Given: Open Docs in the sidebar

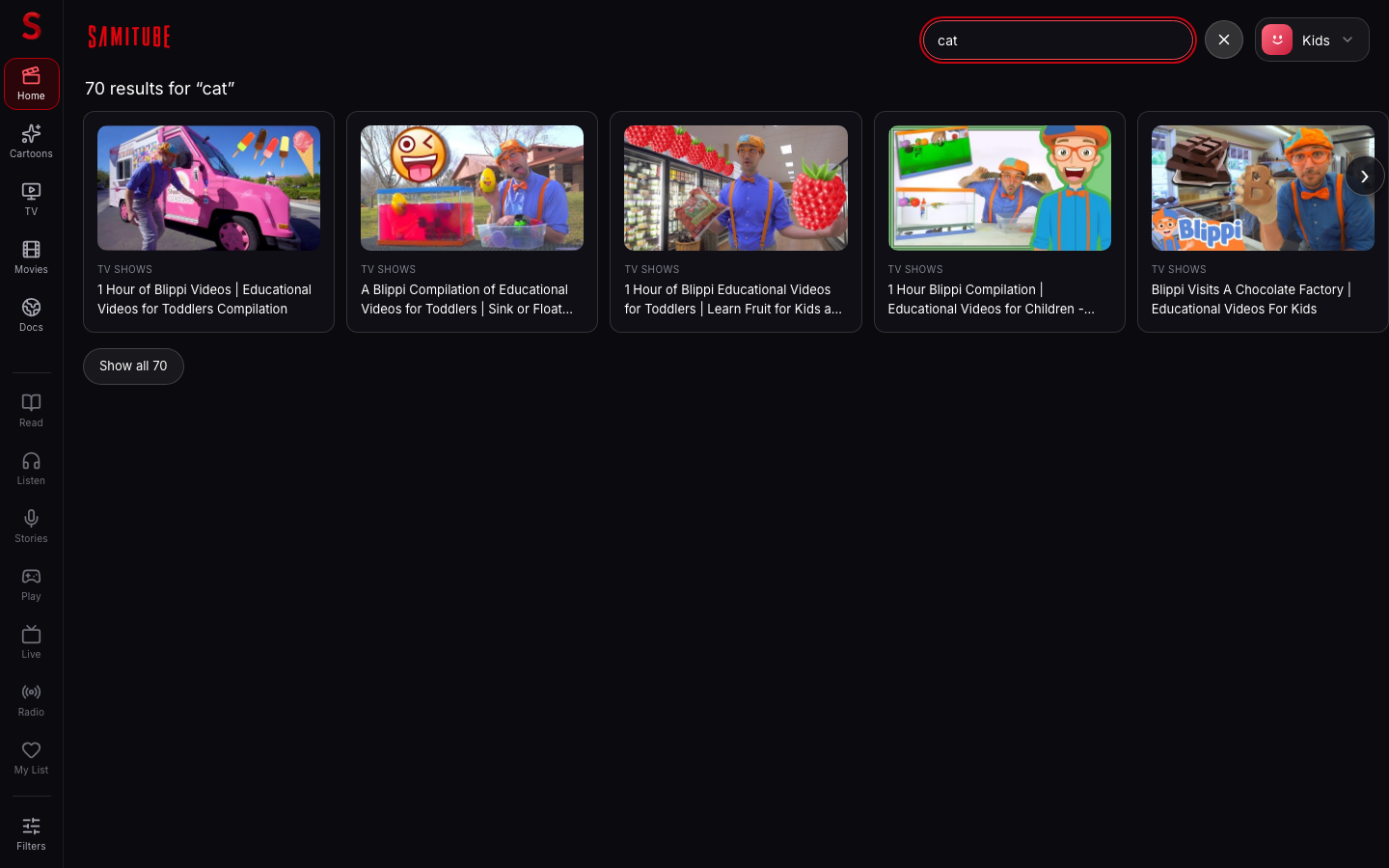Looking at the screenshot, I should coord(31,315).
